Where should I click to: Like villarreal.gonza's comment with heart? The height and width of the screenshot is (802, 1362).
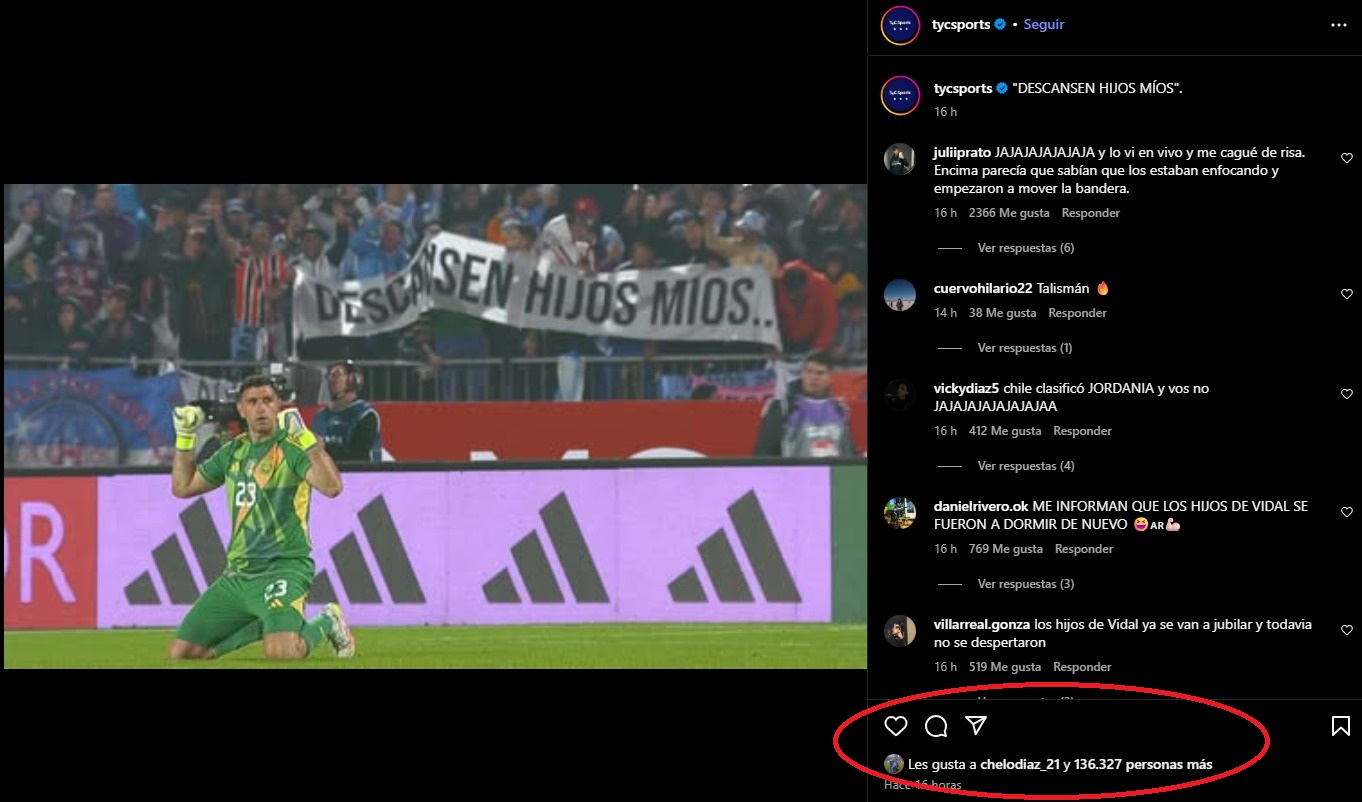1346,630
